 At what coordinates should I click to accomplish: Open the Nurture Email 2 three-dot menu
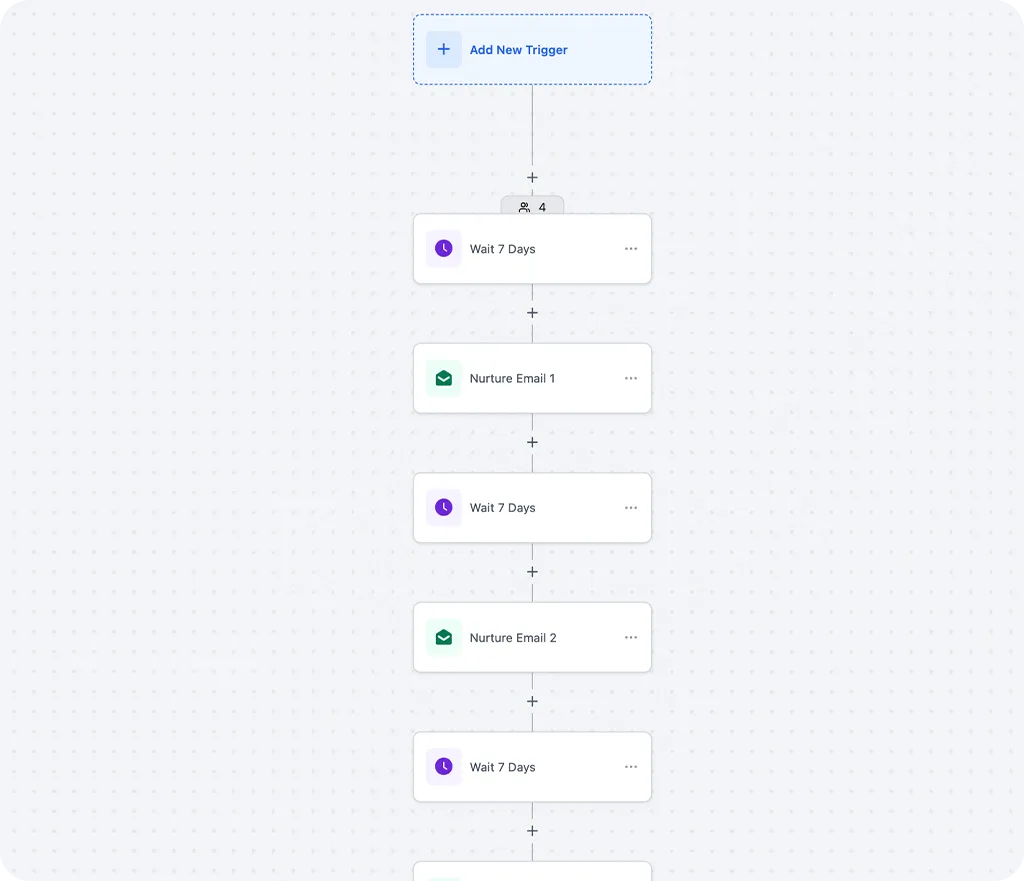coord(631,637)
